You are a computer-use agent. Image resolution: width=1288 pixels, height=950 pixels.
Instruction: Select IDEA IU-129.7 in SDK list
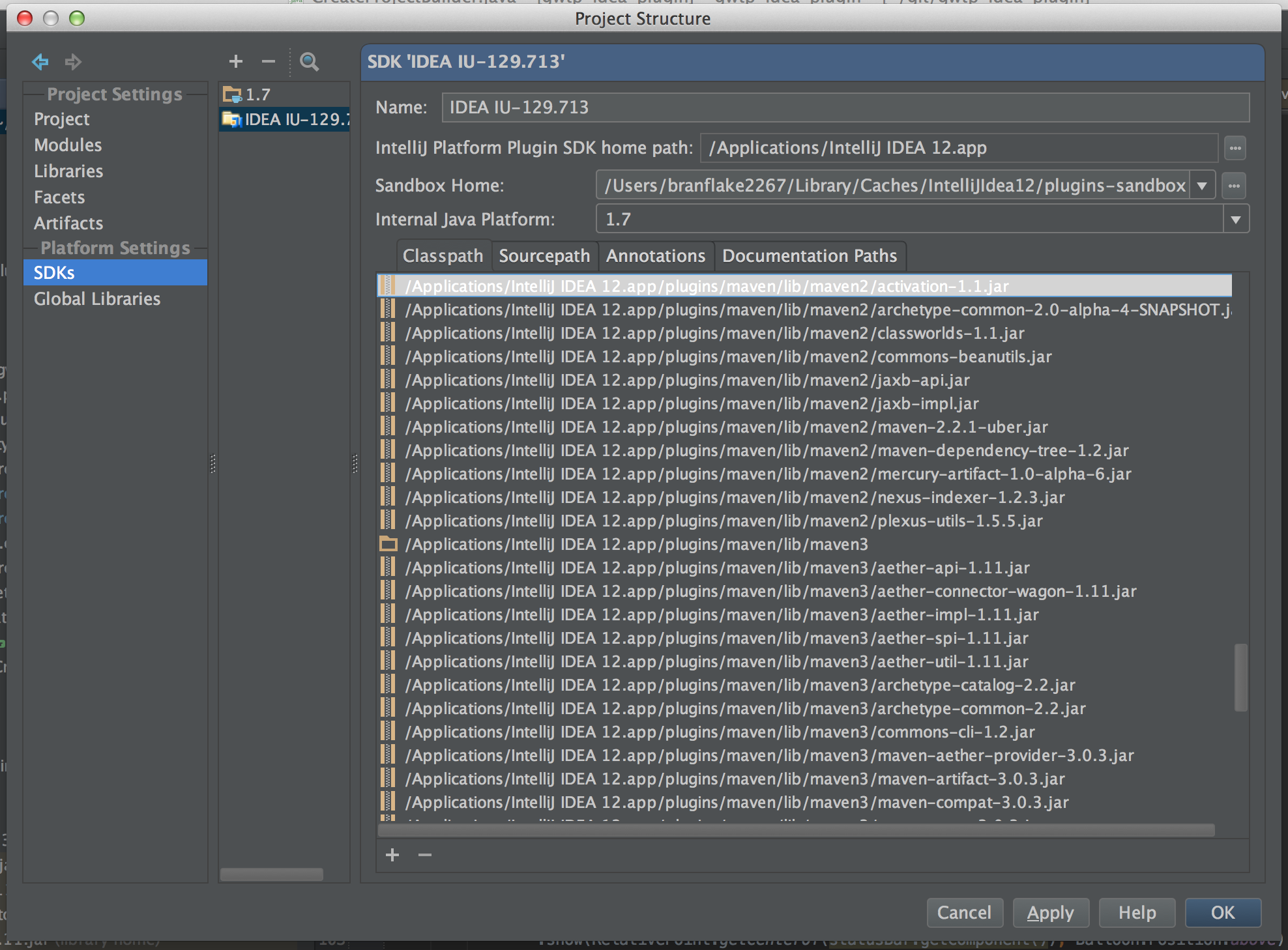click(284, 119)
